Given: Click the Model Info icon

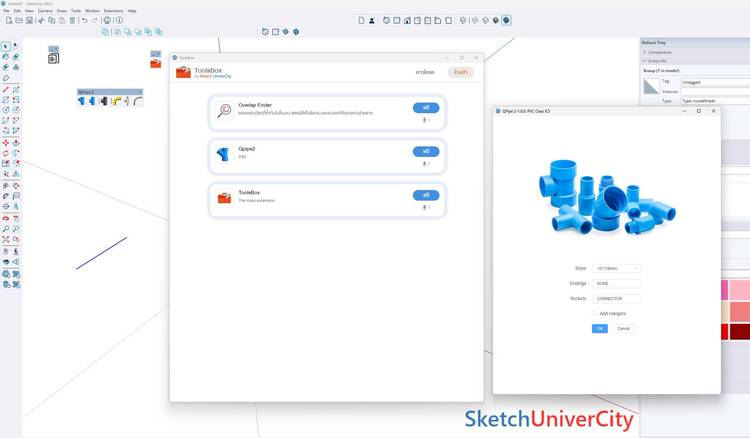Looking at the screenshot, I should [x=119, y=20].
